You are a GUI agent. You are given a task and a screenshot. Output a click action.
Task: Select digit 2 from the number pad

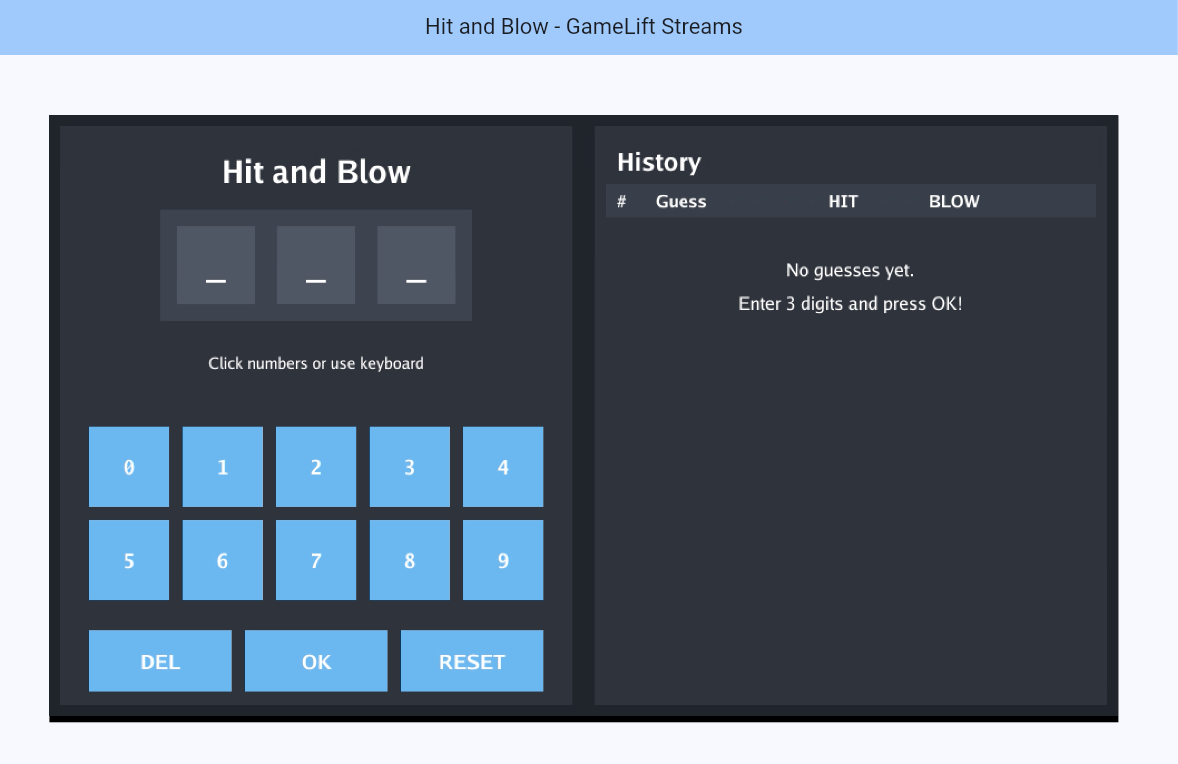pyautogui.click(x=316, y=466)
